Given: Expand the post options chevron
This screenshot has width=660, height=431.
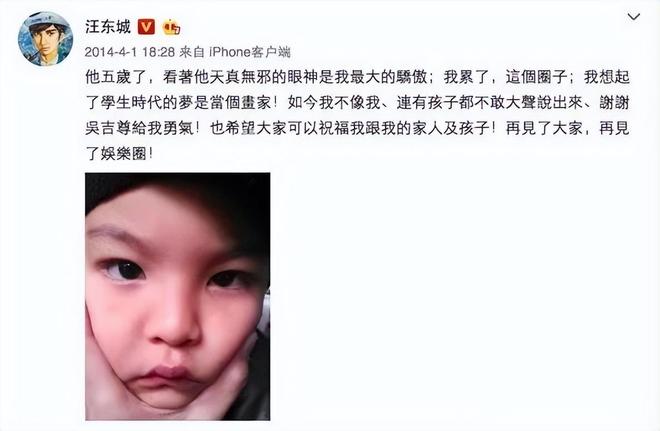Looking at the screenshot, I should (634, 17).
